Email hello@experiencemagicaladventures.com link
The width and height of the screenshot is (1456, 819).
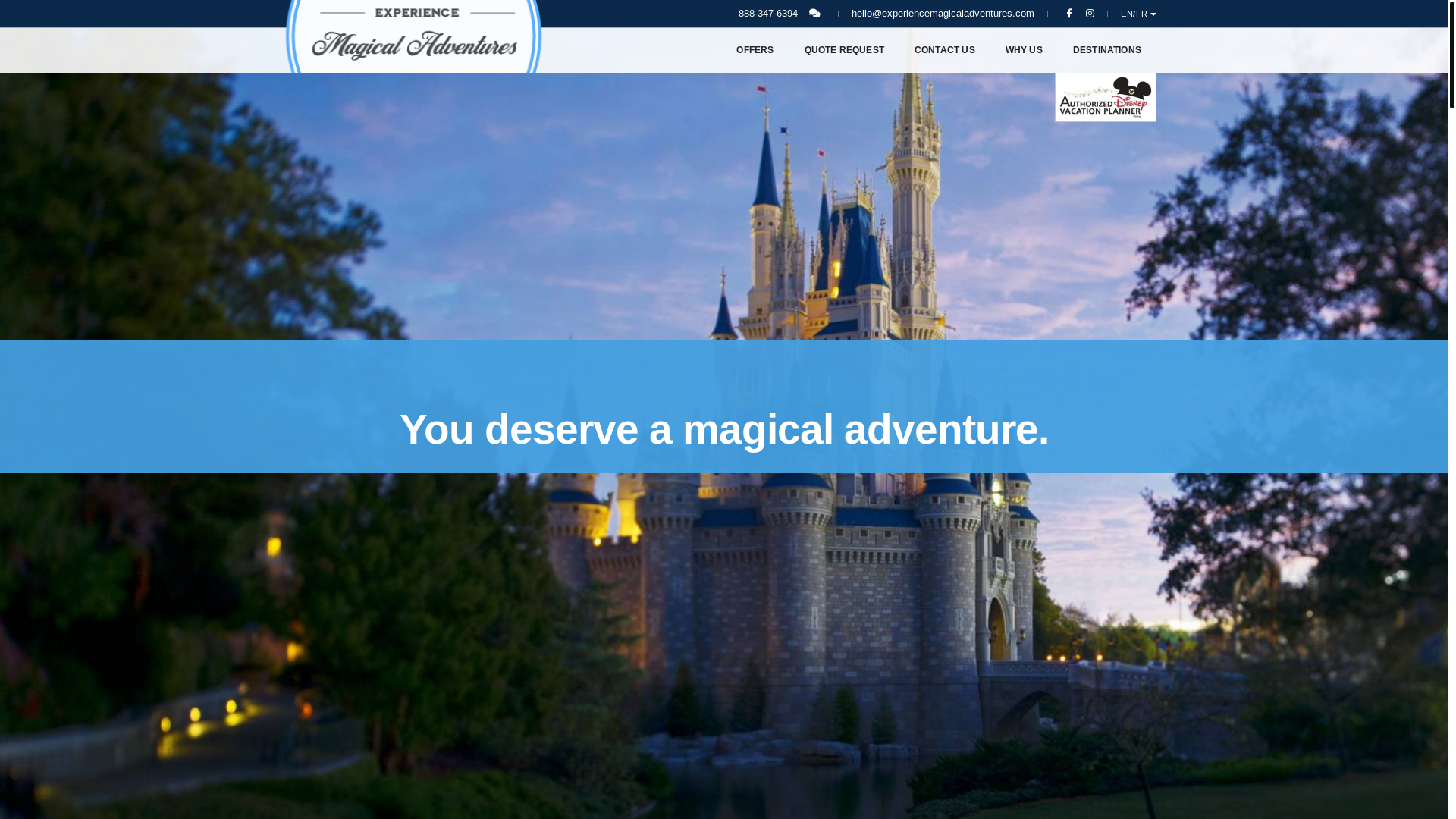[x=943, y=14]
